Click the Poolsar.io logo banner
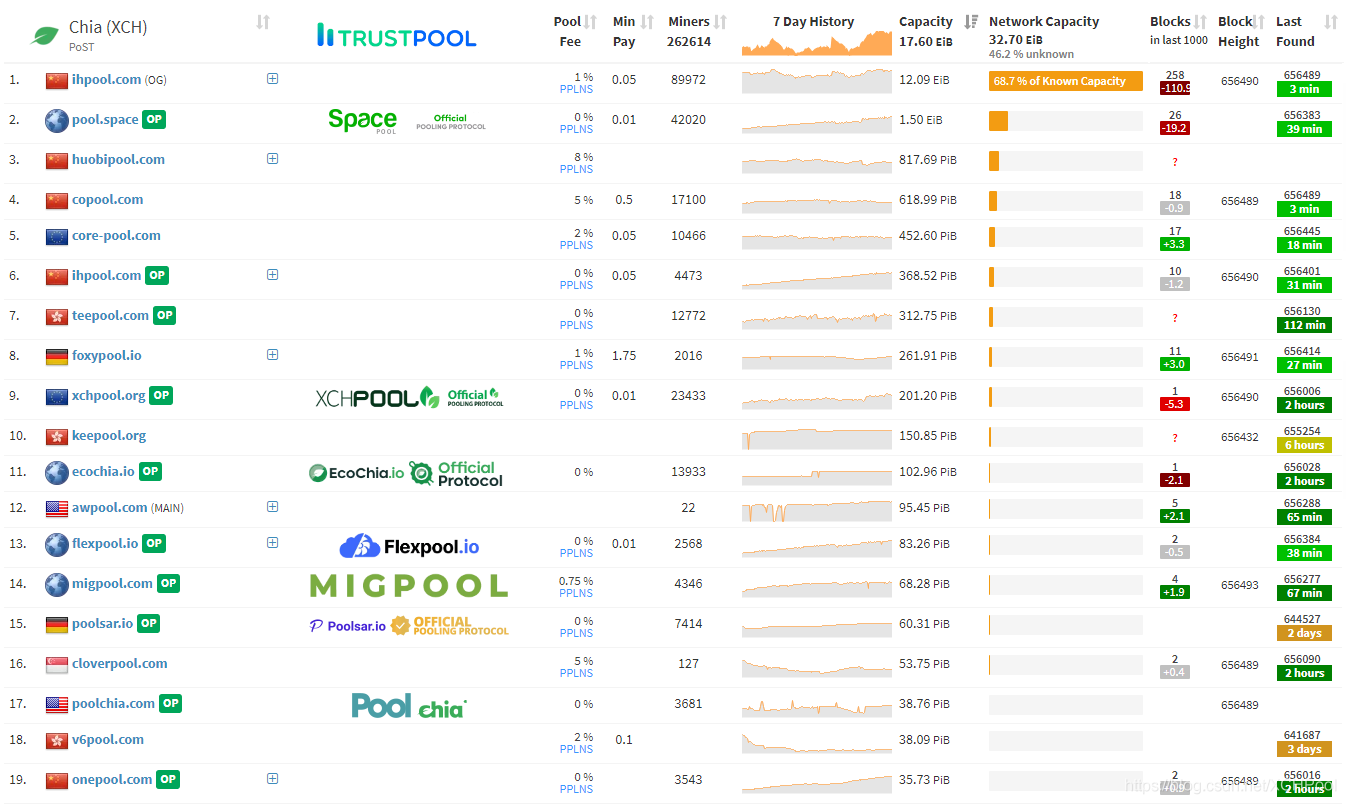Screen dimensions: 1346x804 (x=409, y=625)
